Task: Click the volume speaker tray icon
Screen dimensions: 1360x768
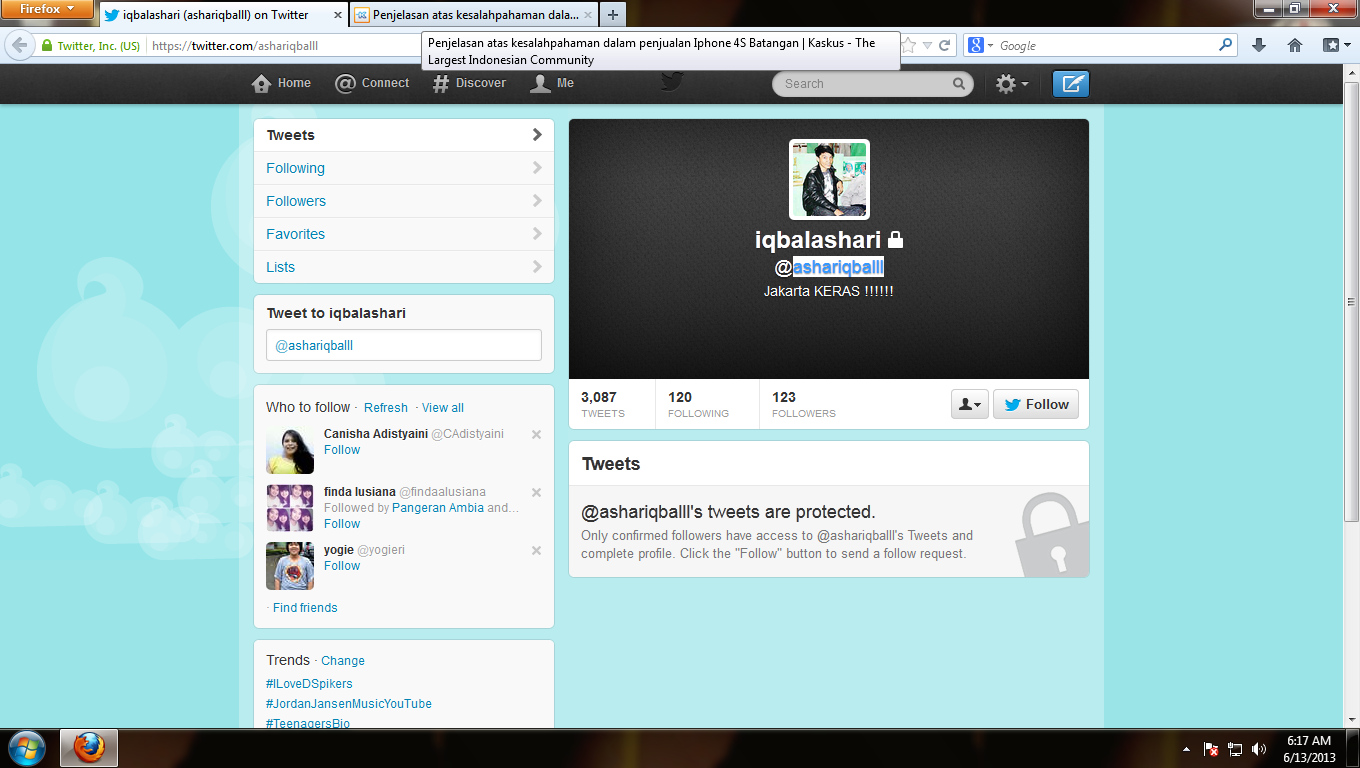Action: [x=1259, y=749]
